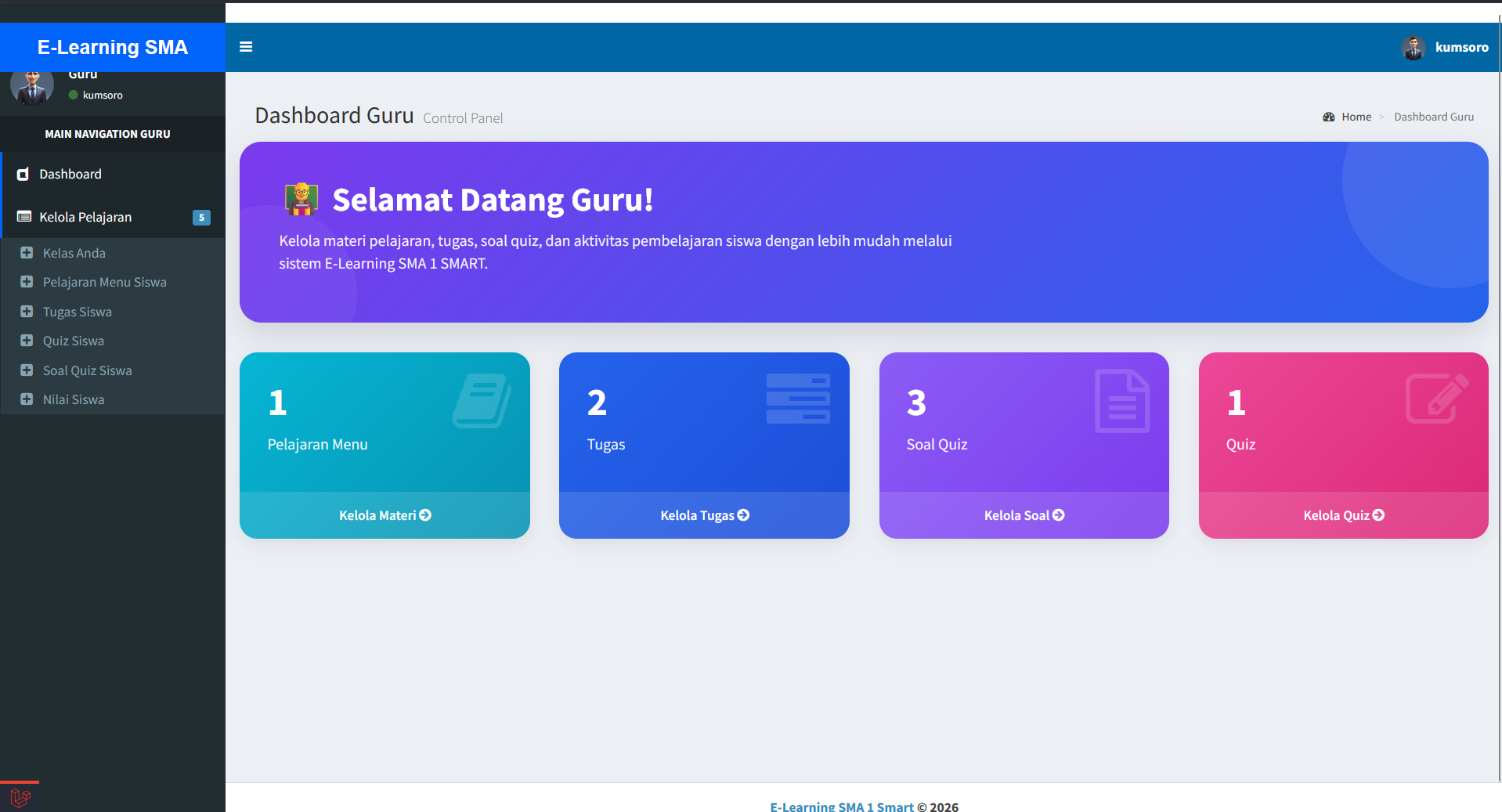Click the Kelola Pelajaran list icon
This screenshot has height=812, width=1502.
[24, 217]
